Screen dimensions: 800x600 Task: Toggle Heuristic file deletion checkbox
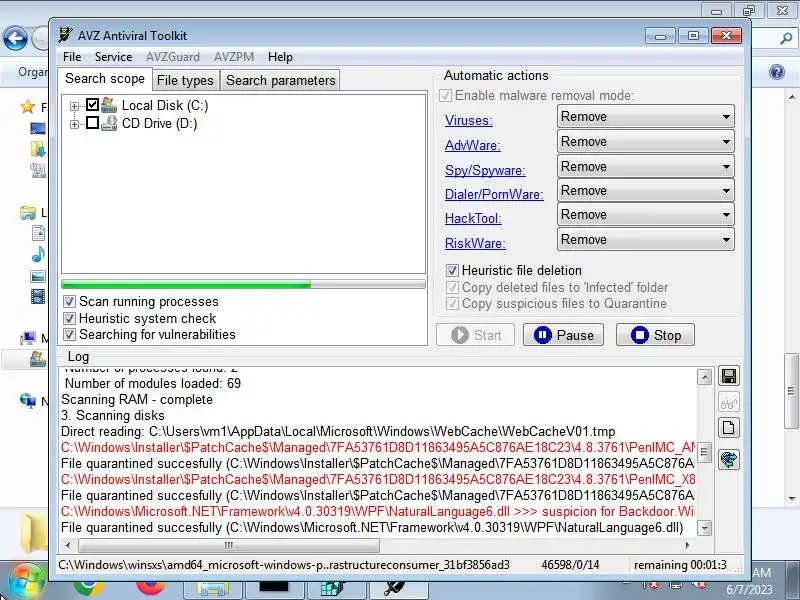(452, 270)
